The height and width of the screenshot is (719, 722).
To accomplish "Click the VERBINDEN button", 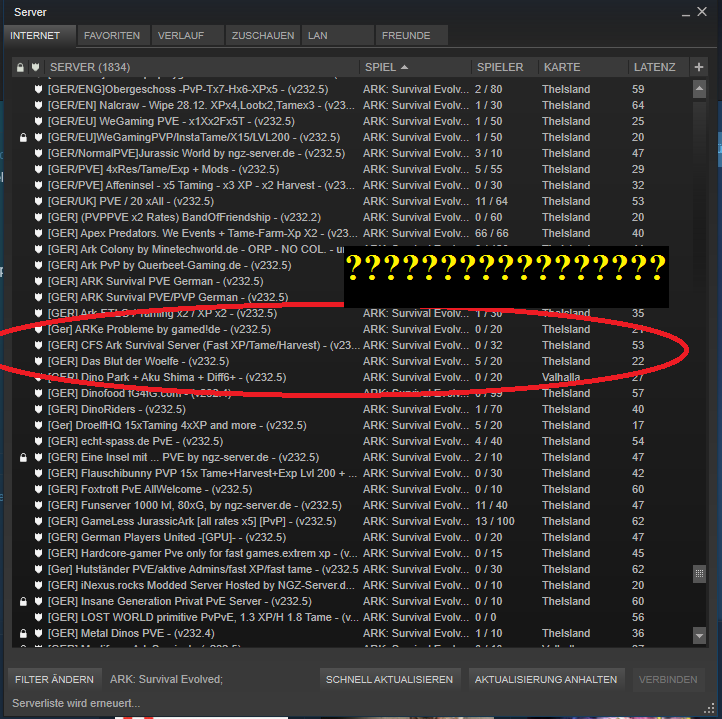I will coord(668,679).
